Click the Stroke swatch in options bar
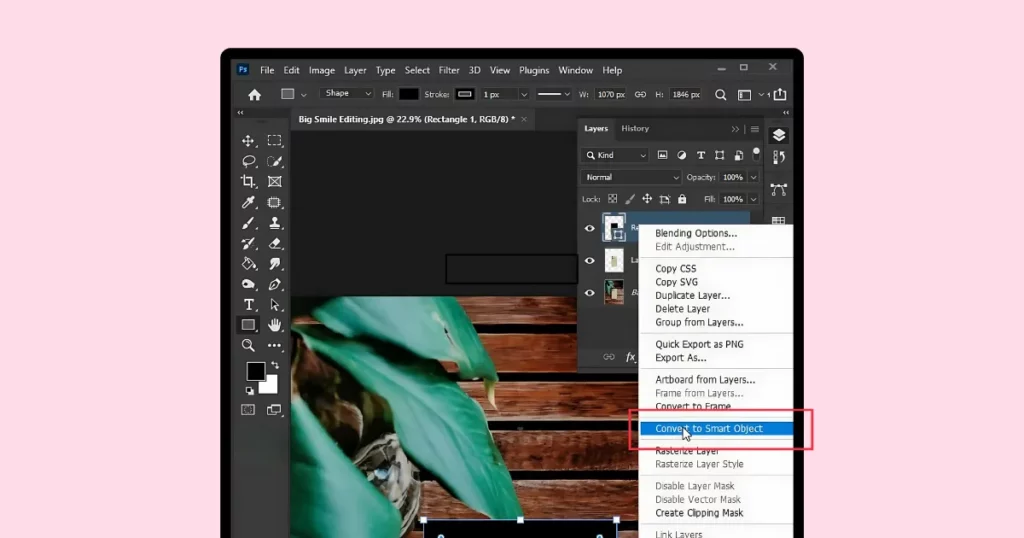Image resolution: width=1024 pixels, height=538 pixels. coord(465,95)
